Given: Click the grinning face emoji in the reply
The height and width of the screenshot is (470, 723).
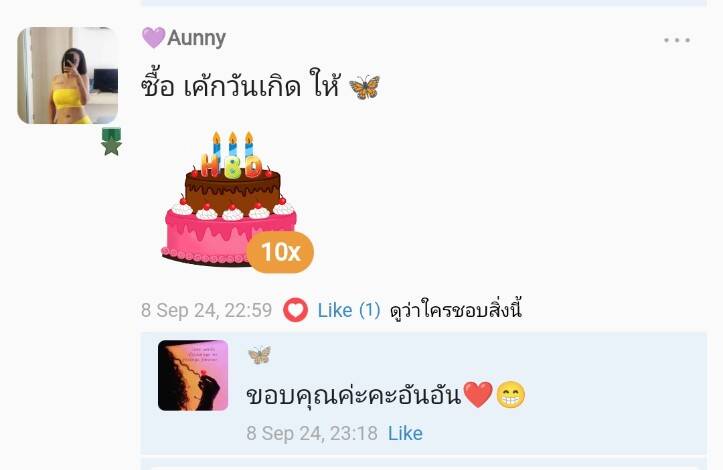Looking at the screenshot, I should (x=510, y=395).
